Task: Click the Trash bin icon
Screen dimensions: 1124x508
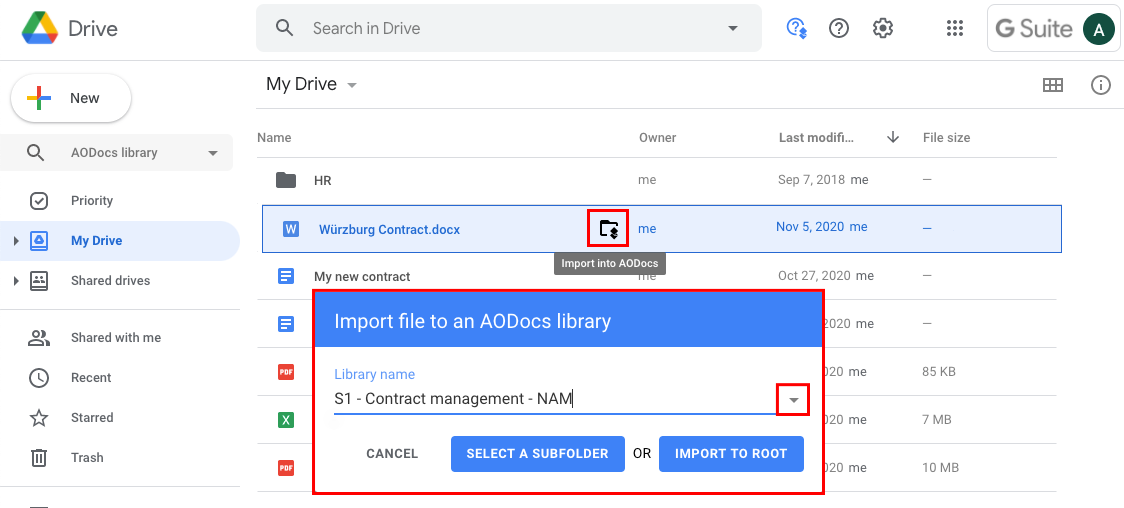Action: (39, 458)
